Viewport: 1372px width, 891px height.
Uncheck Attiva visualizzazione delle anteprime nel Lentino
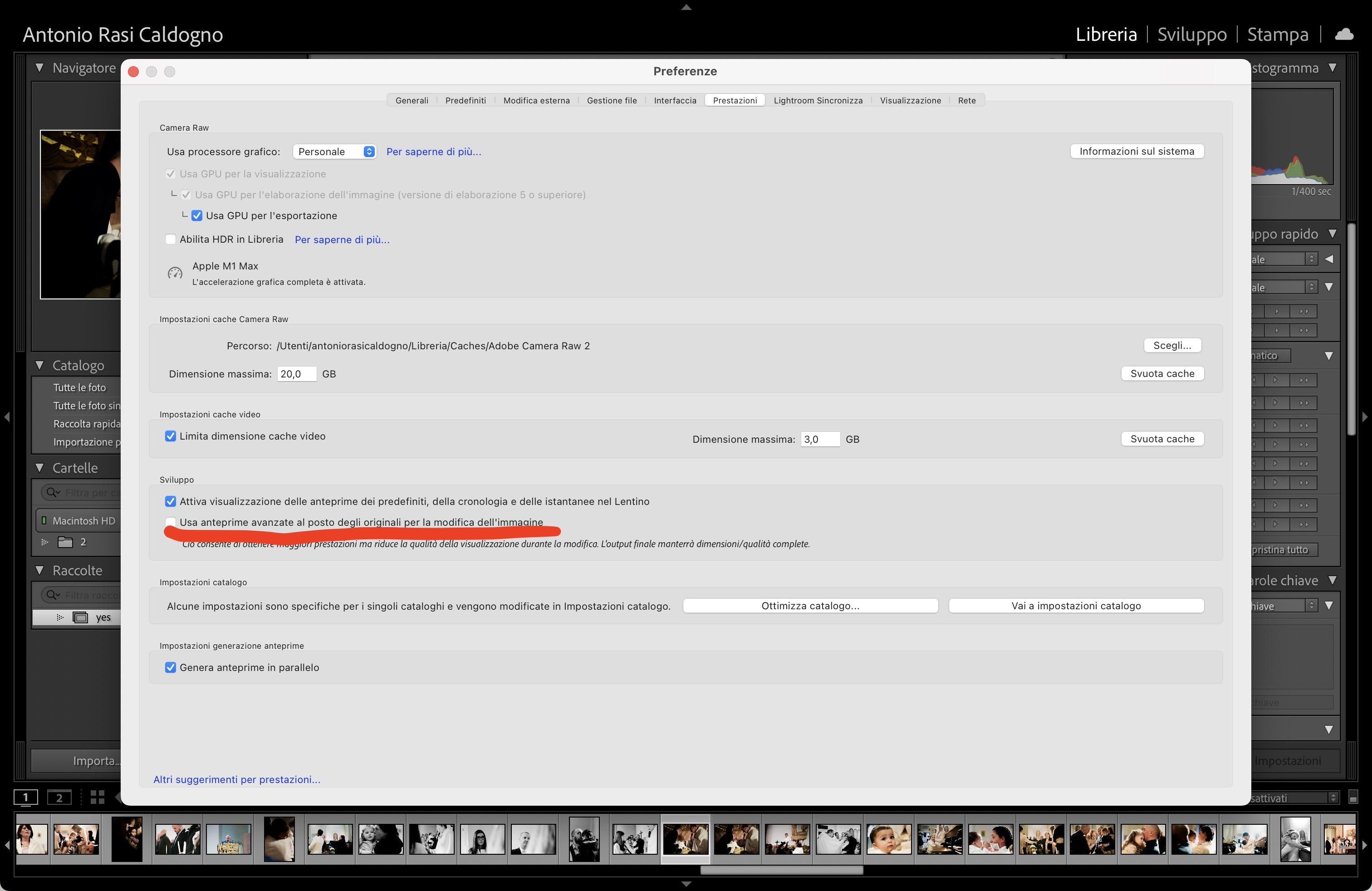tap(171, 501)
